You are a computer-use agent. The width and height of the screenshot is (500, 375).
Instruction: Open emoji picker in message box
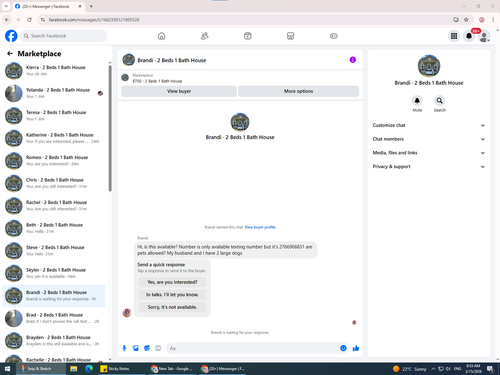(343, 348)
